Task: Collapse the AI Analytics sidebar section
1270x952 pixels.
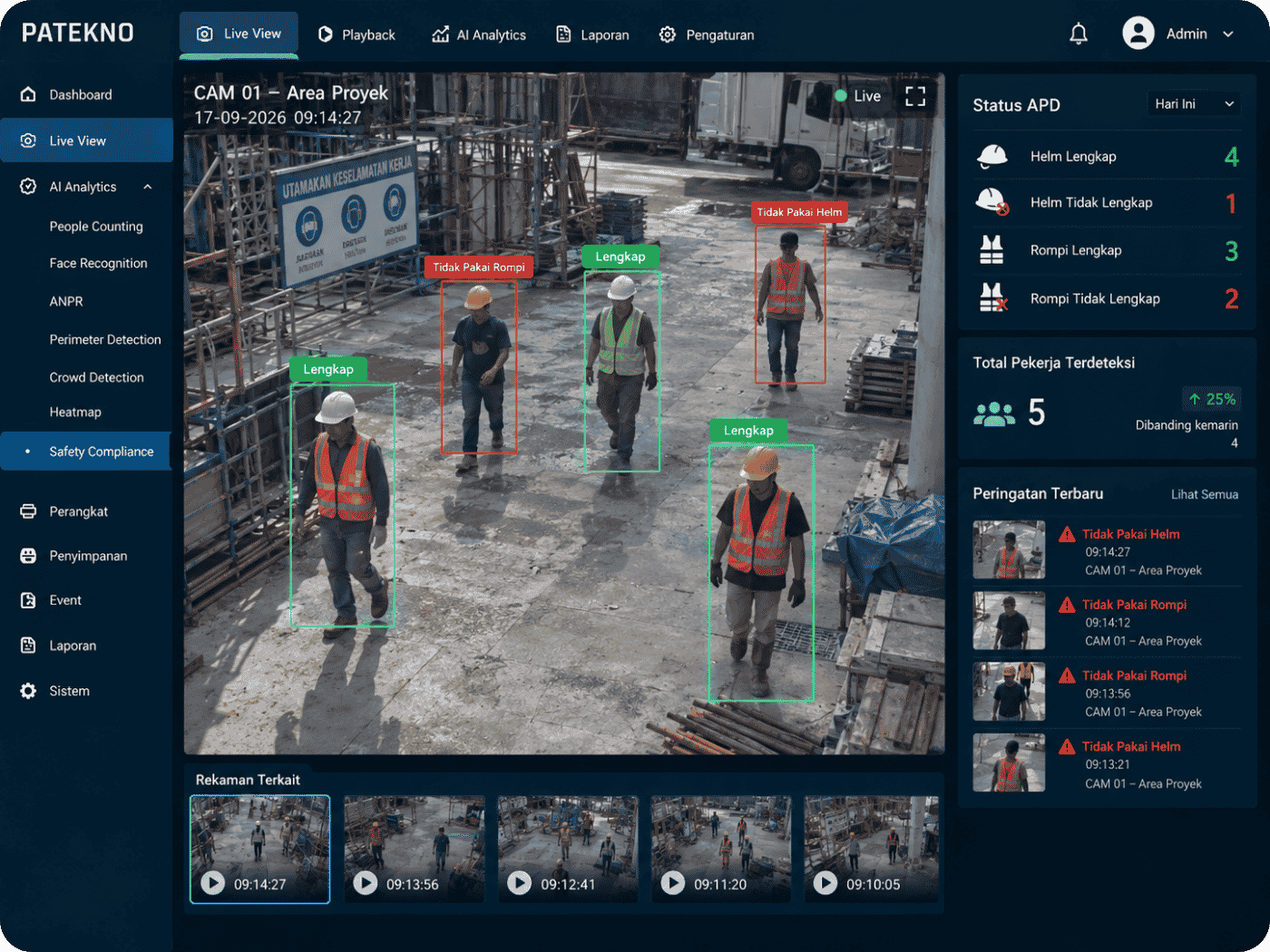Action: (x=147, y=187)
